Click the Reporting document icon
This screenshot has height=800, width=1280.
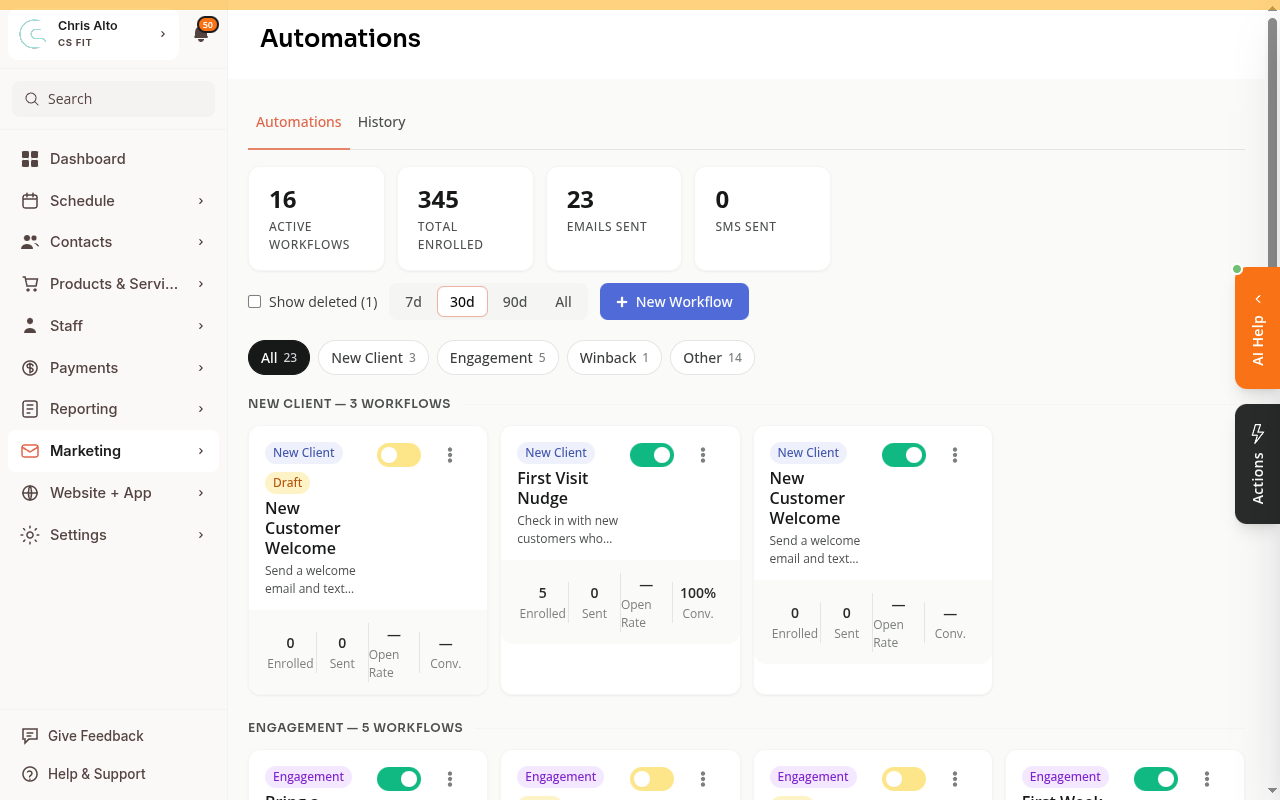30,409
